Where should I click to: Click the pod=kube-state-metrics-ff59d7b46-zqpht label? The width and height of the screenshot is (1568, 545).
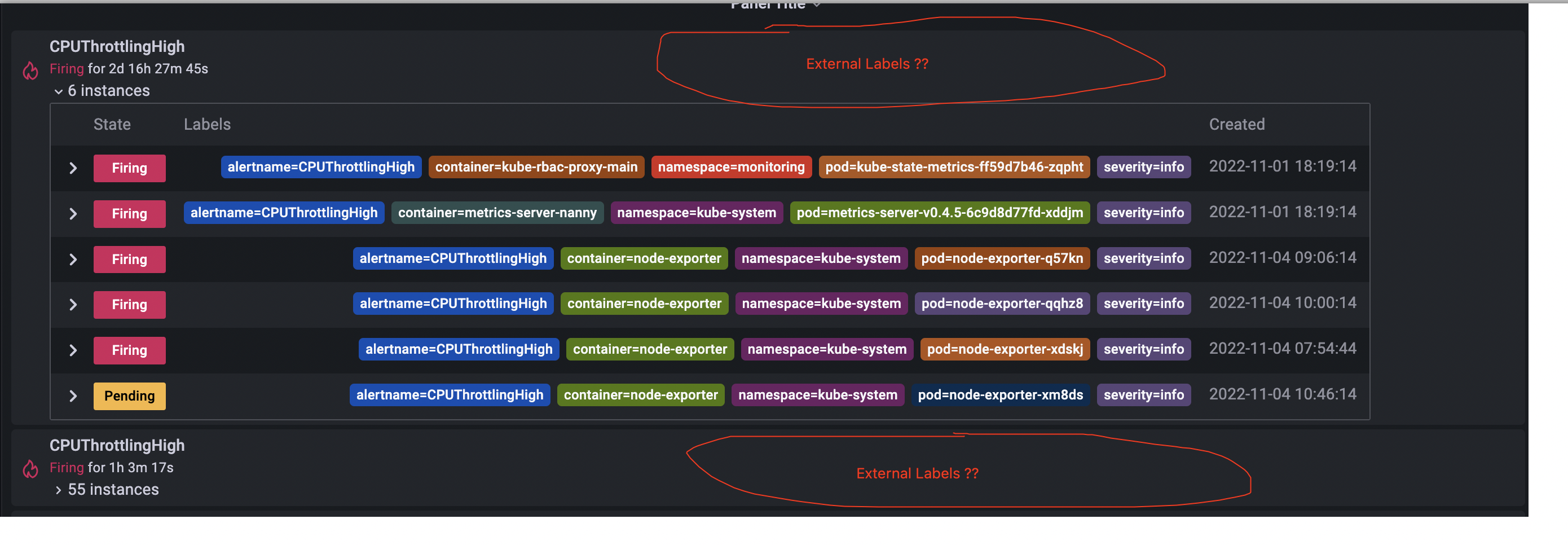click(x=953, y=167)
